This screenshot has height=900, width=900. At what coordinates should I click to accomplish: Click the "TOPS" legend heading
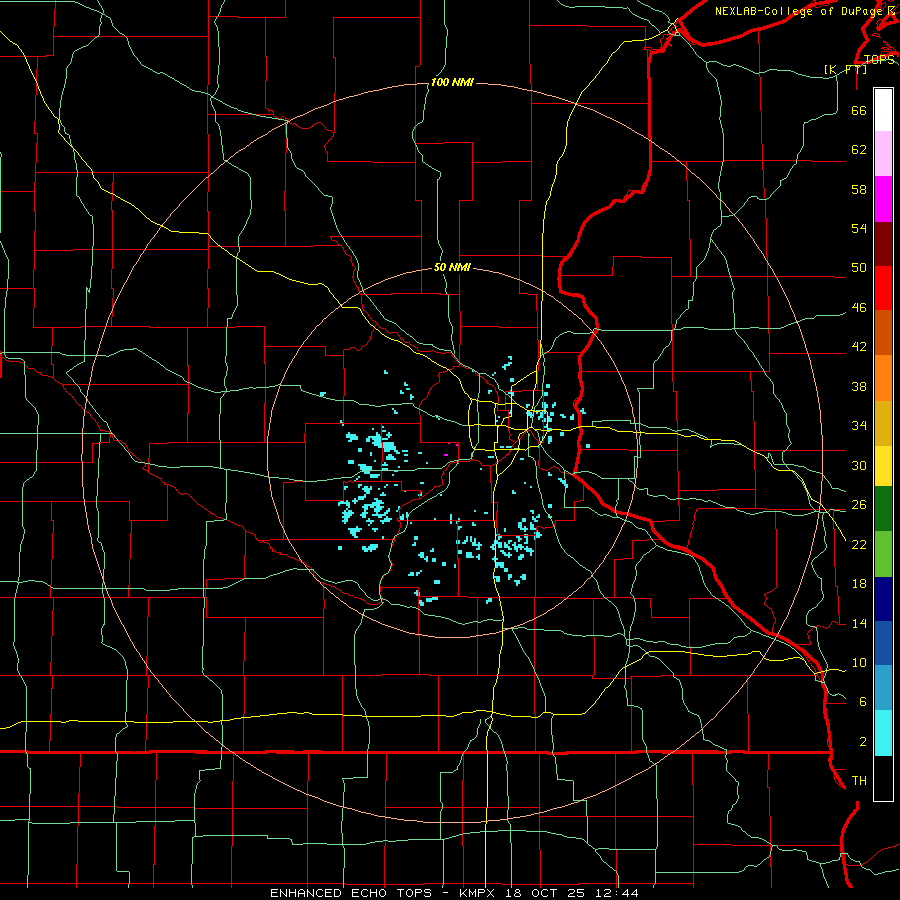pos(879,60)
